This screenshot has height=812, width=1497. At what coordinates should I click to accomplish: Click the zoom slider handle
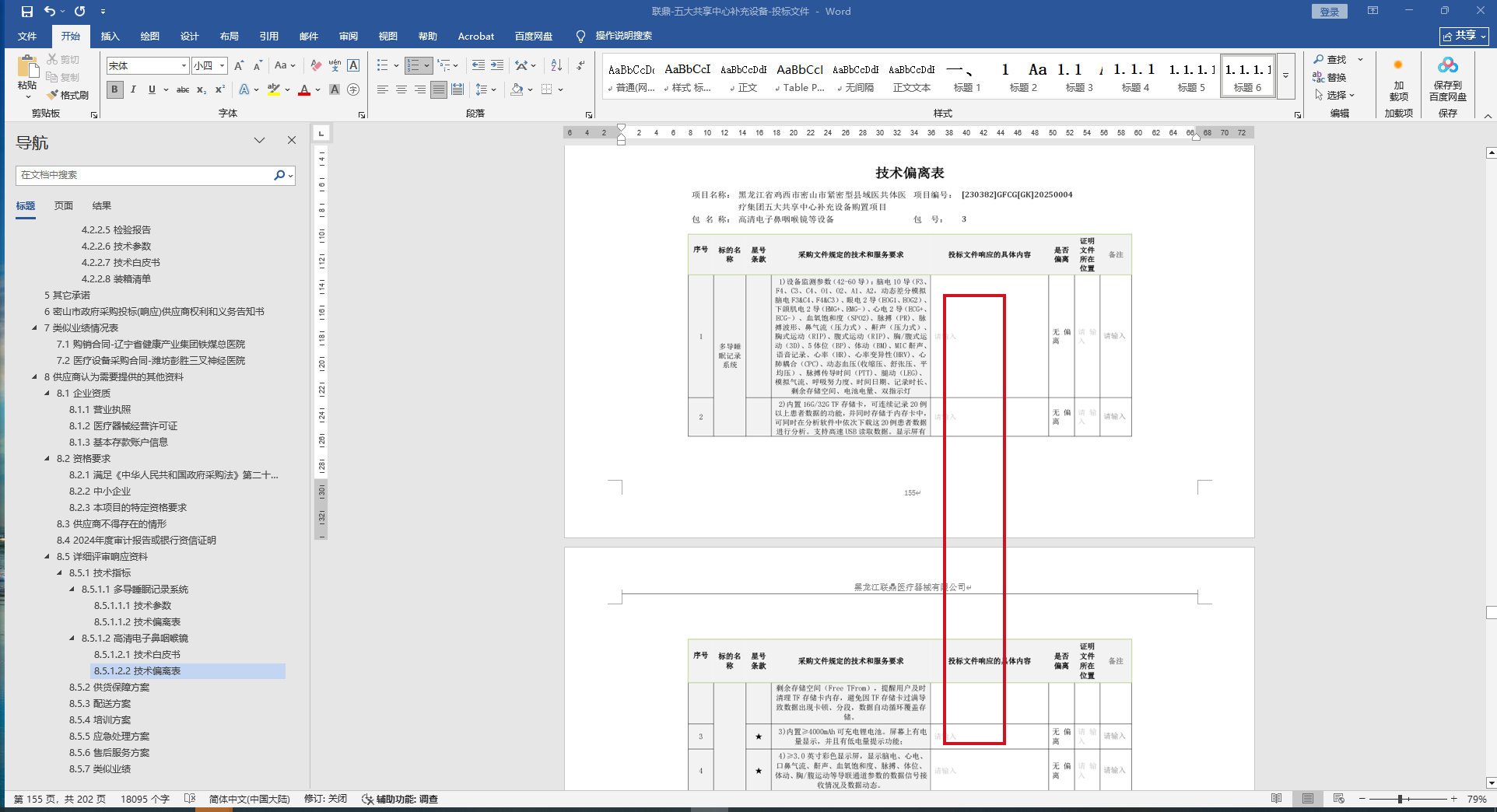[x=1400, y=799]
